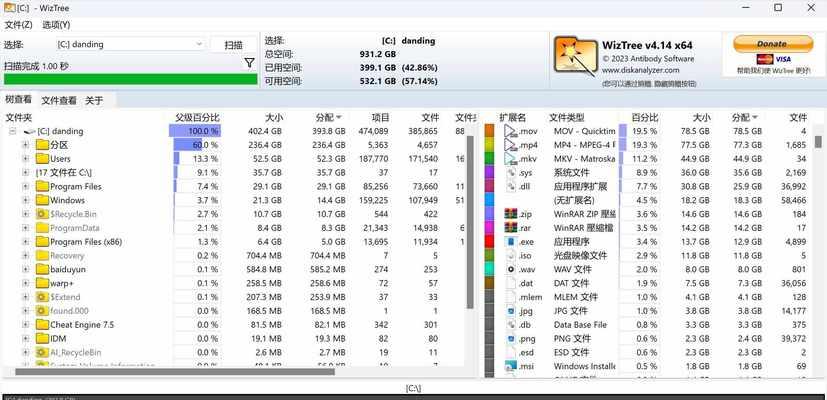The image size is (827, 400).
Task: Click the [C:\] path label at bottom
Action: coord(414,388)
